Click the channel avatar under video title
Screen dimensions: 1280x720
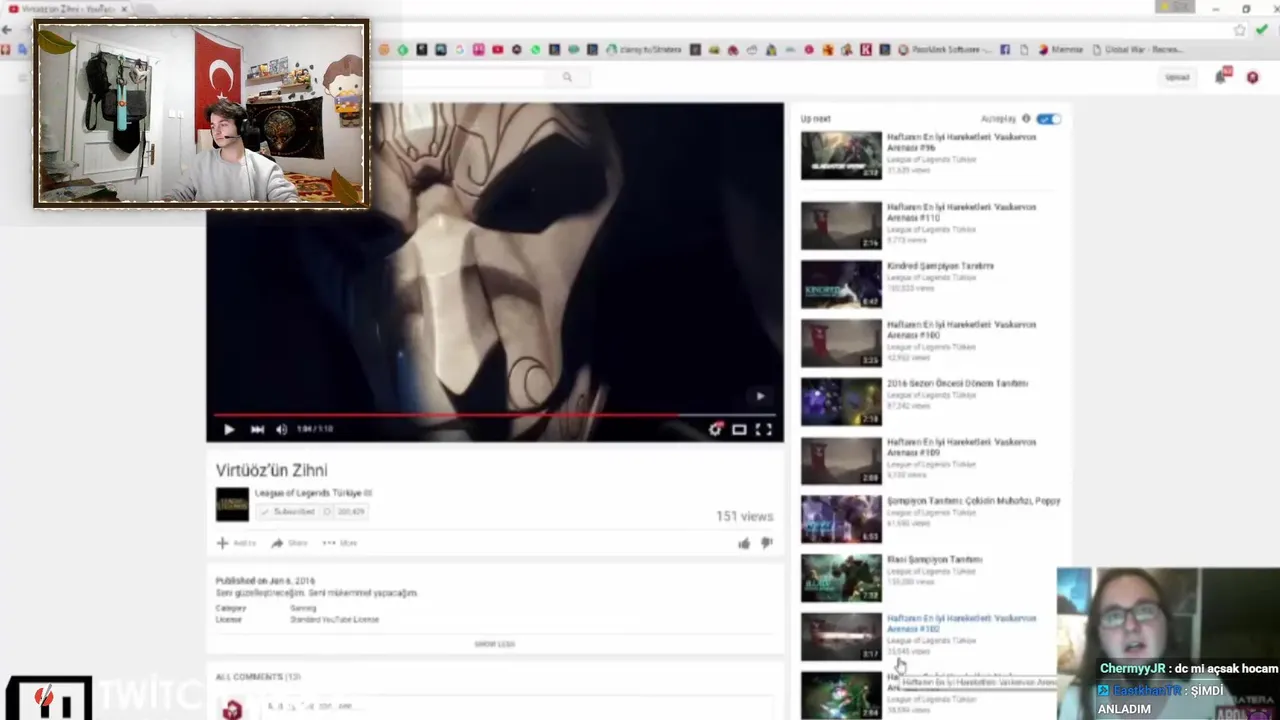coord(232,504)
